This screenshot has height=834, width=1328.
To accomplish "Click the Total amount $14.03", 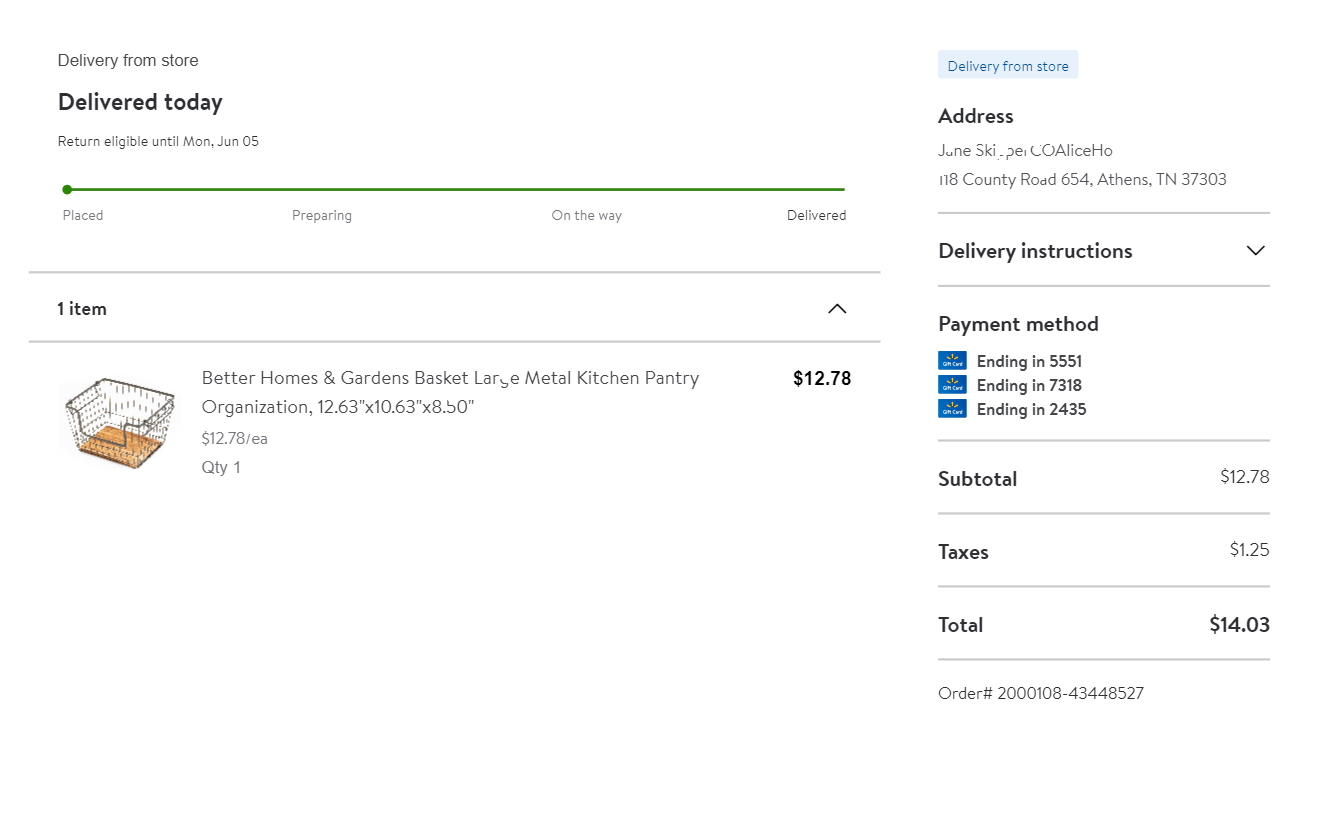I will 1239,625.
